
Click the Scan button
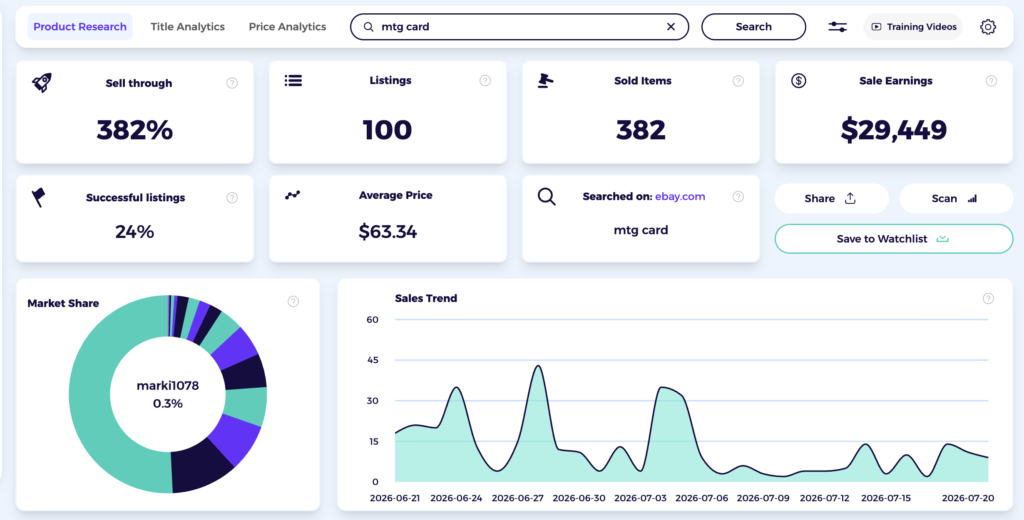(x=956, y=199)
